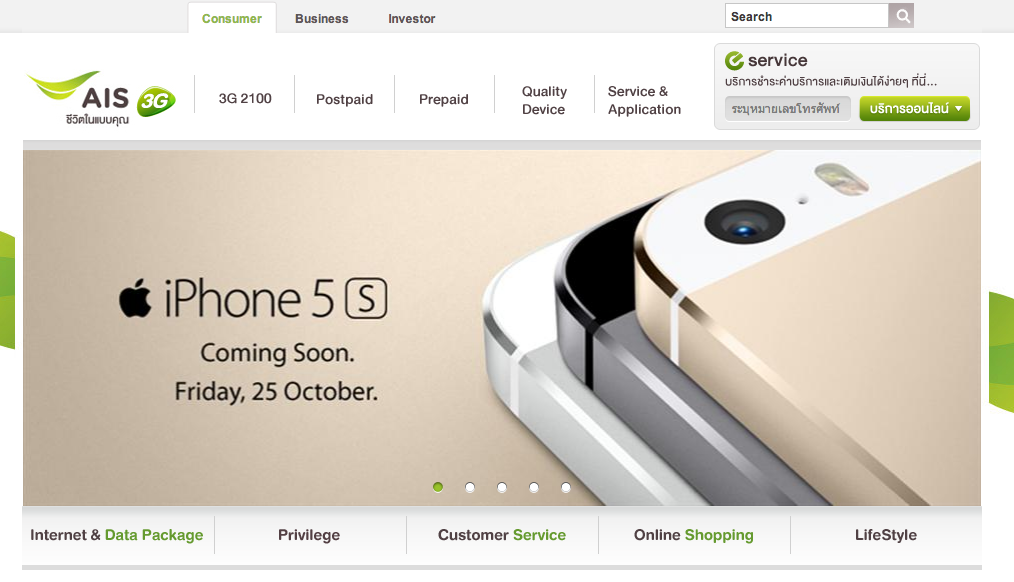1014x582 pixels.
Task: Expand the Service & Application menu
Action: (x=644, y=100)
